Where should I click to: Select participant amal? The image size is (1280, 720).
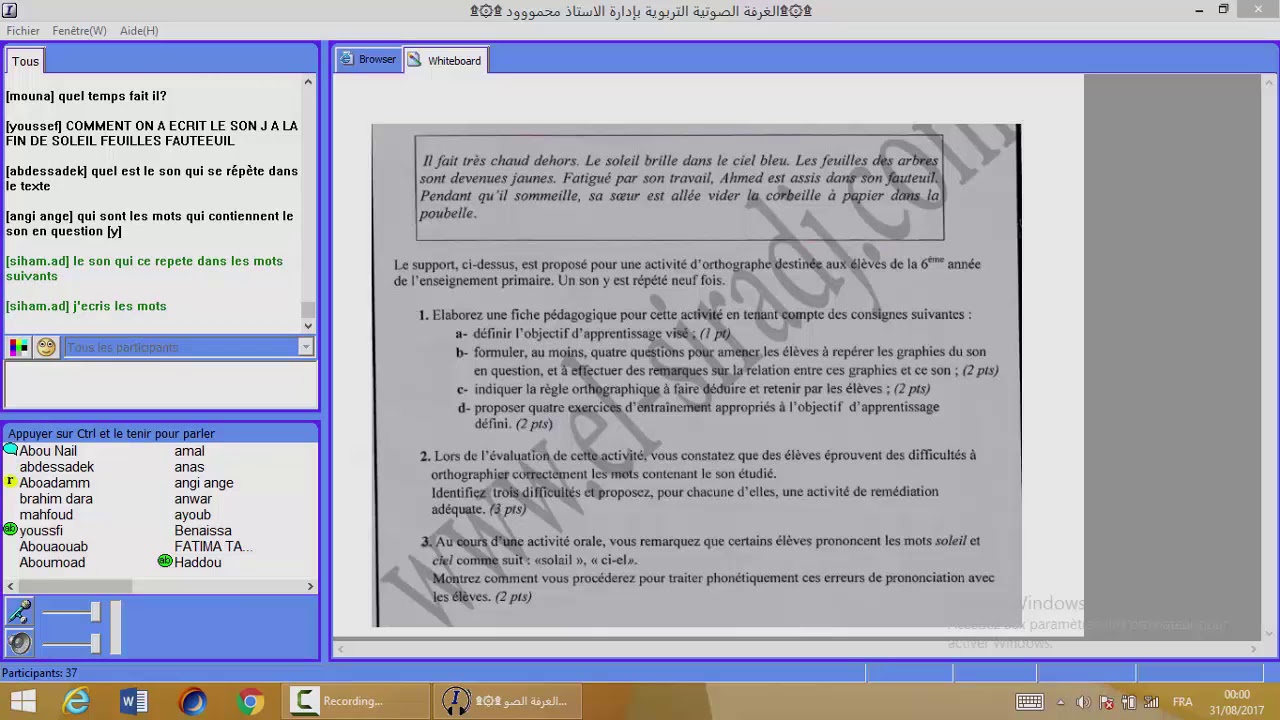point(189,451)
